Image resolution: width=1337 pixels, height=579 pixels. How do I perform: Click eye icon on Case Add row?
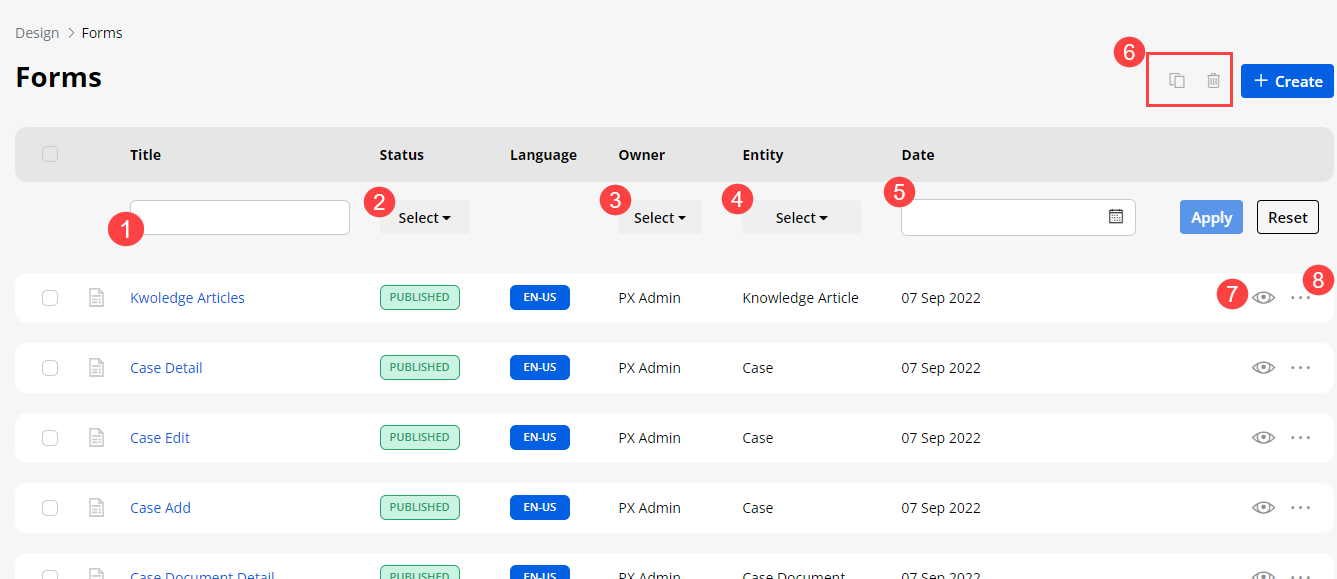click(x=1263, y=508)
